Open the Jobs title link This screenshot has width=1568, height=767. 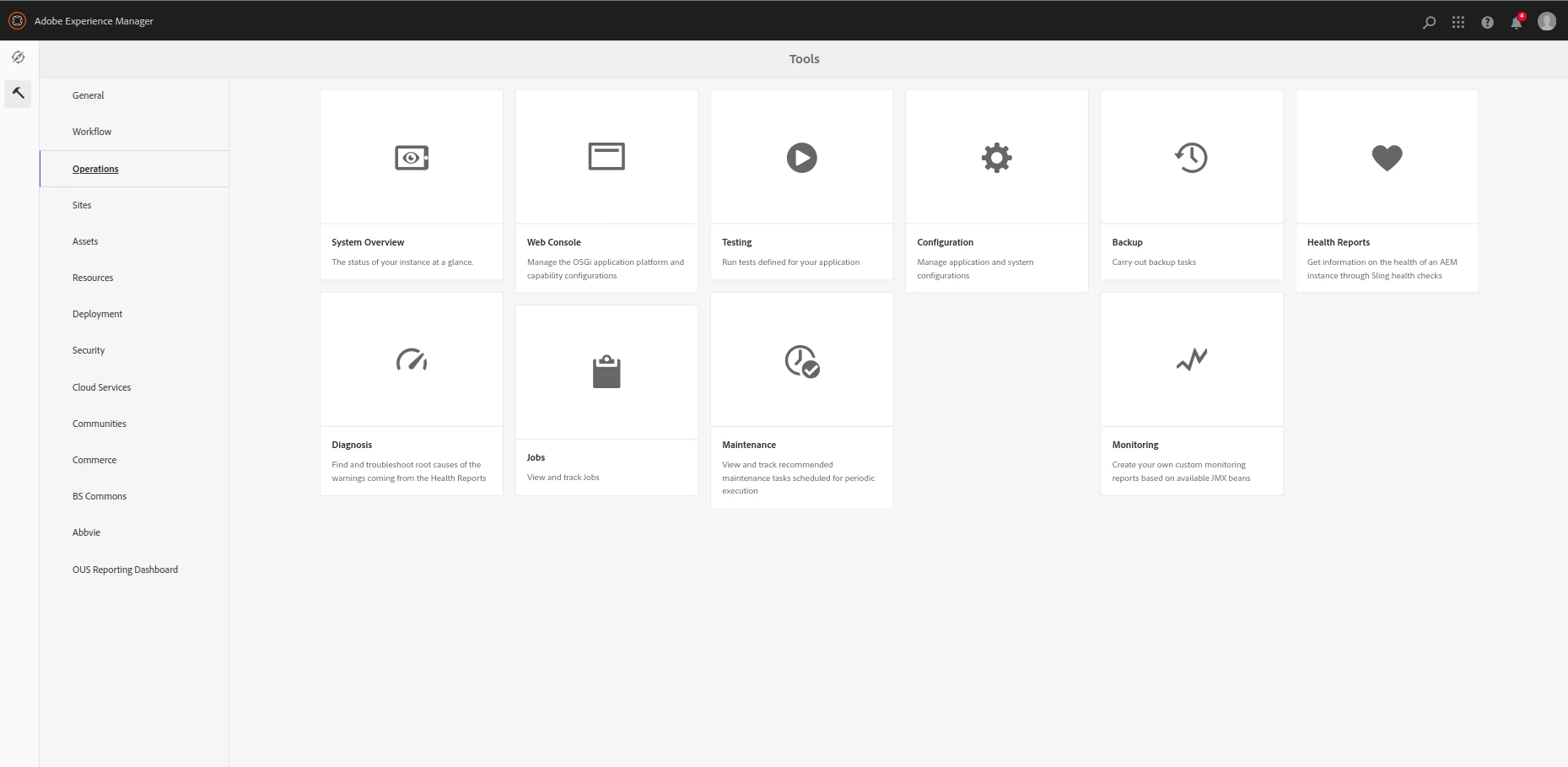(536, 457)
